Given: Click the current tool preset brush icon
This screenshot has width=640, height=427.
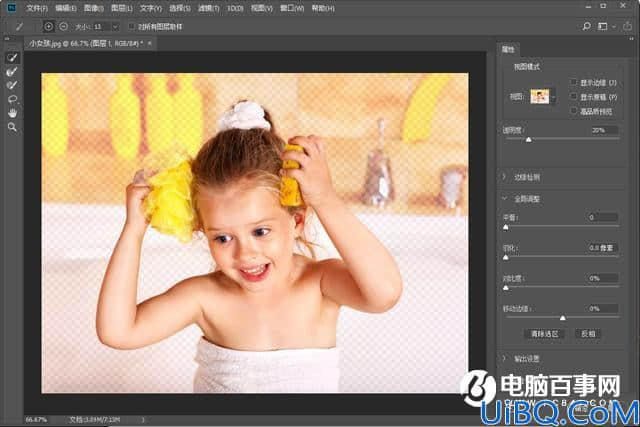Looking at the screenshot, I should (19, 27).
